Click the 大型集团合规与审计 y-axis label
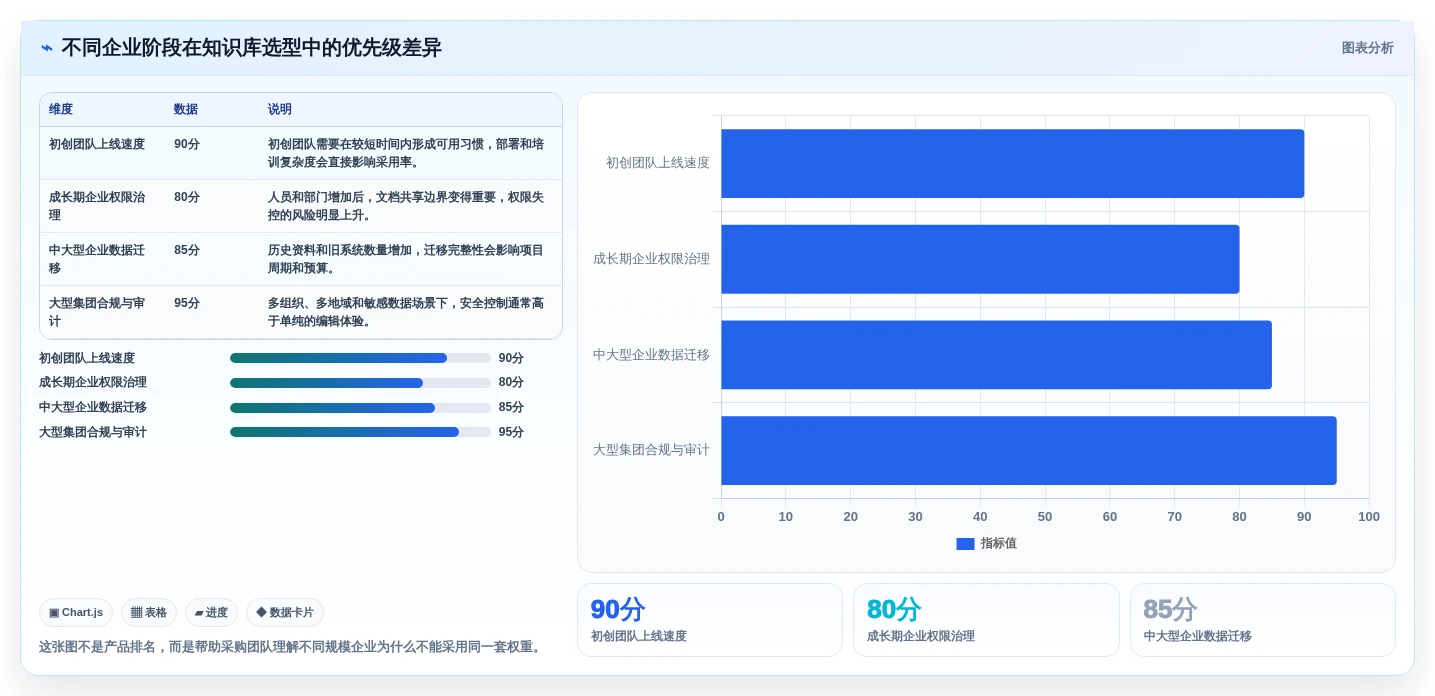Image resolution: width=1435 pixels, height=696 pixels. click(651, 450)
